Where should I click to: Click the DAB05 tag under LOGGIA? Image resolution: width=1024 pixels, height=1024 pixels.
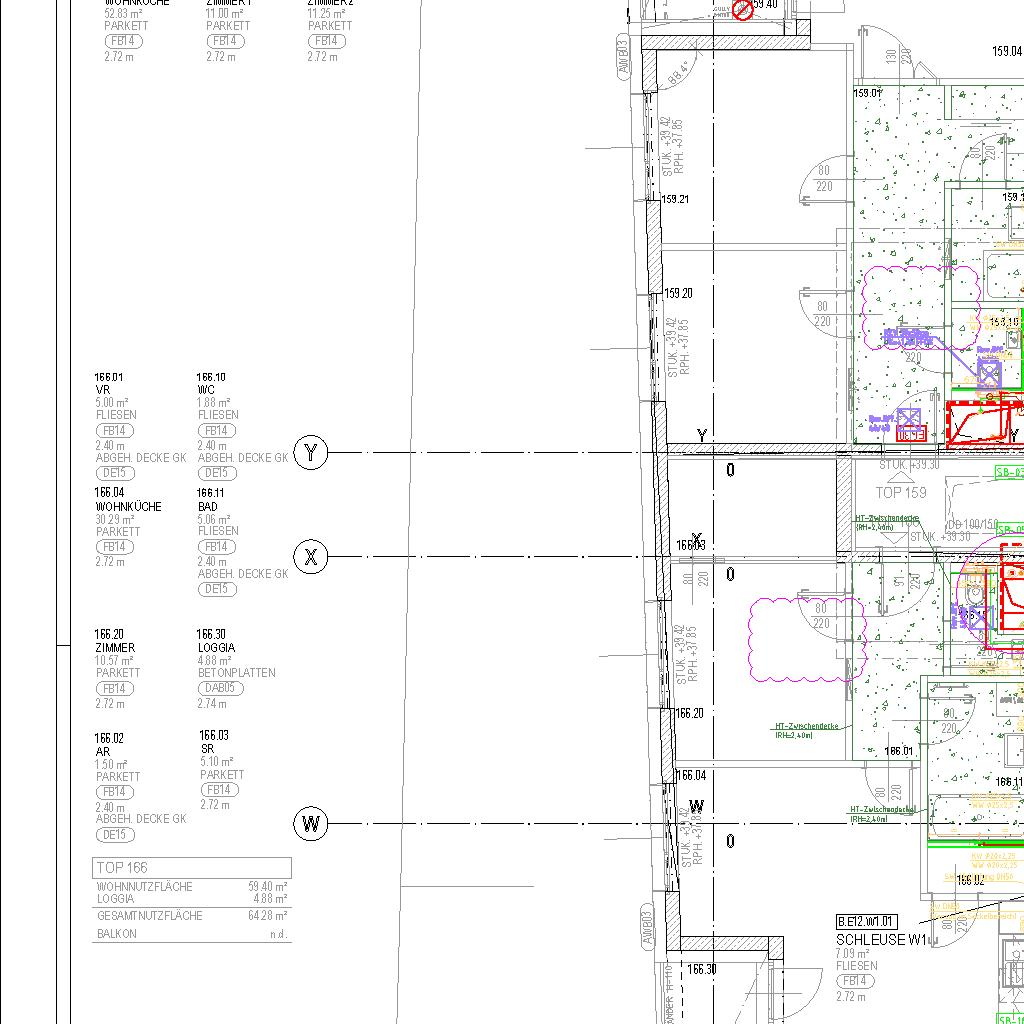(220, 688)
